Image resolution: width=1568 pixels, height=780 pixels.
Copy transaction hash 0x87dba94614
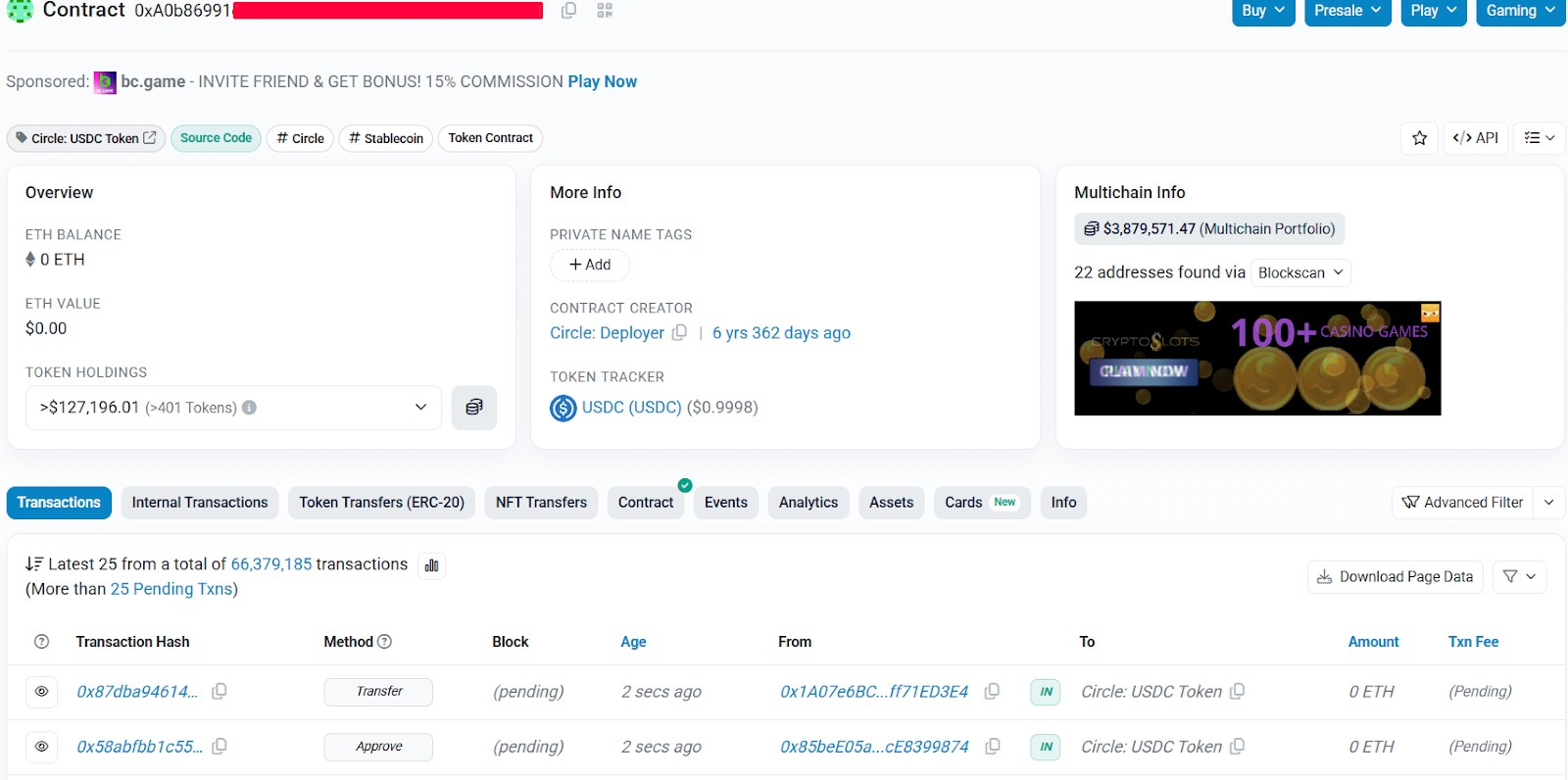tap(220, 692)
